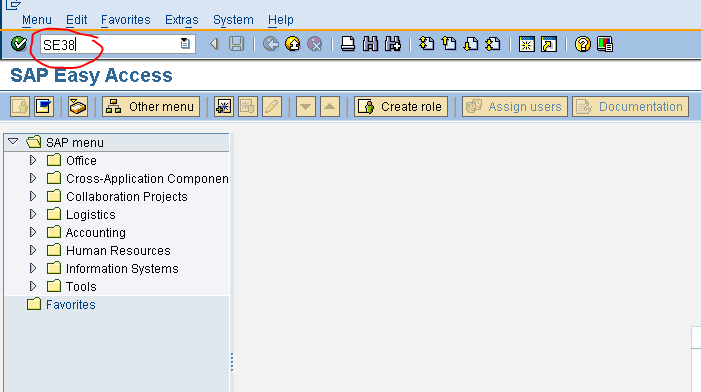
Task: Click the command field containing SE38
Action: point(118,44)
